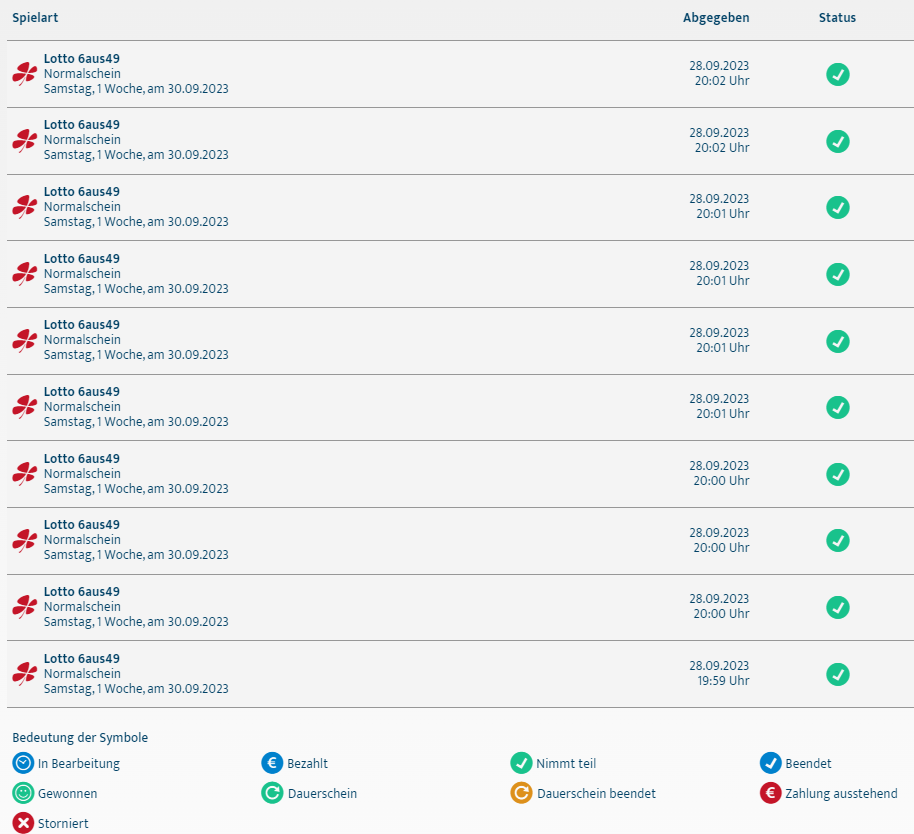This screenshot has width=914, height=834.
Task: Click the red Storniert cross legend icon
Action: (23, 823)
